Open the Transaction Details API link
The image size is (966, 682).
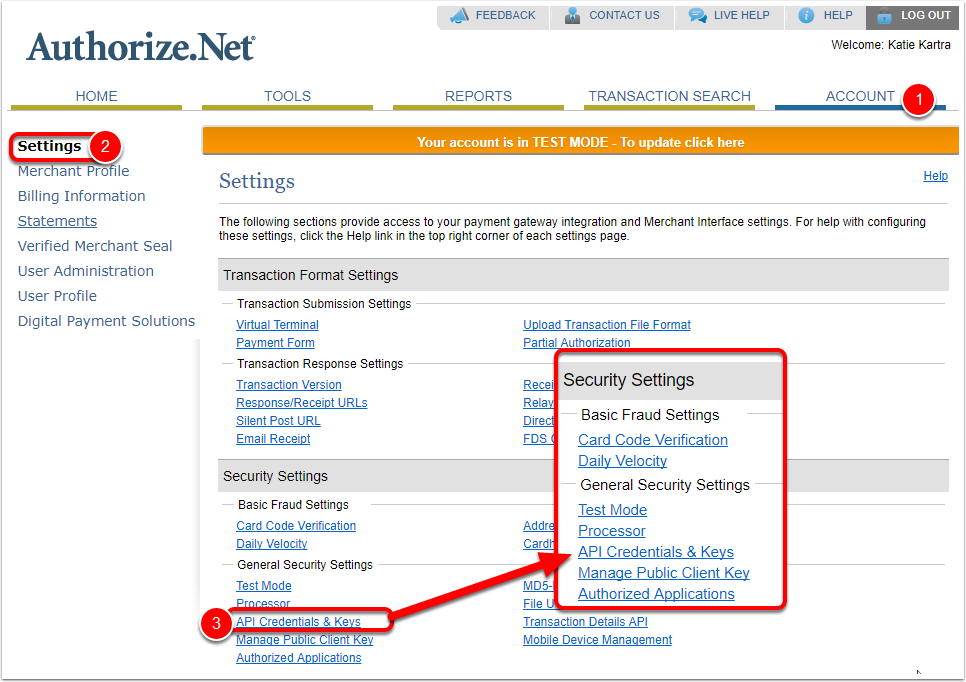[x=585, y=622]
